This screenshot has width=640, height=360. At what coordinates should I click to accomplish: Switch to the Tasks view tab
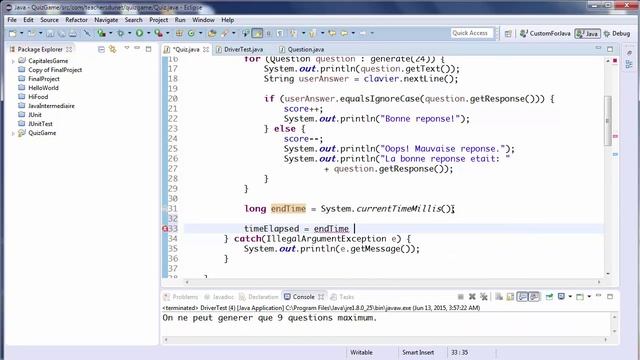tap(342, 297)
